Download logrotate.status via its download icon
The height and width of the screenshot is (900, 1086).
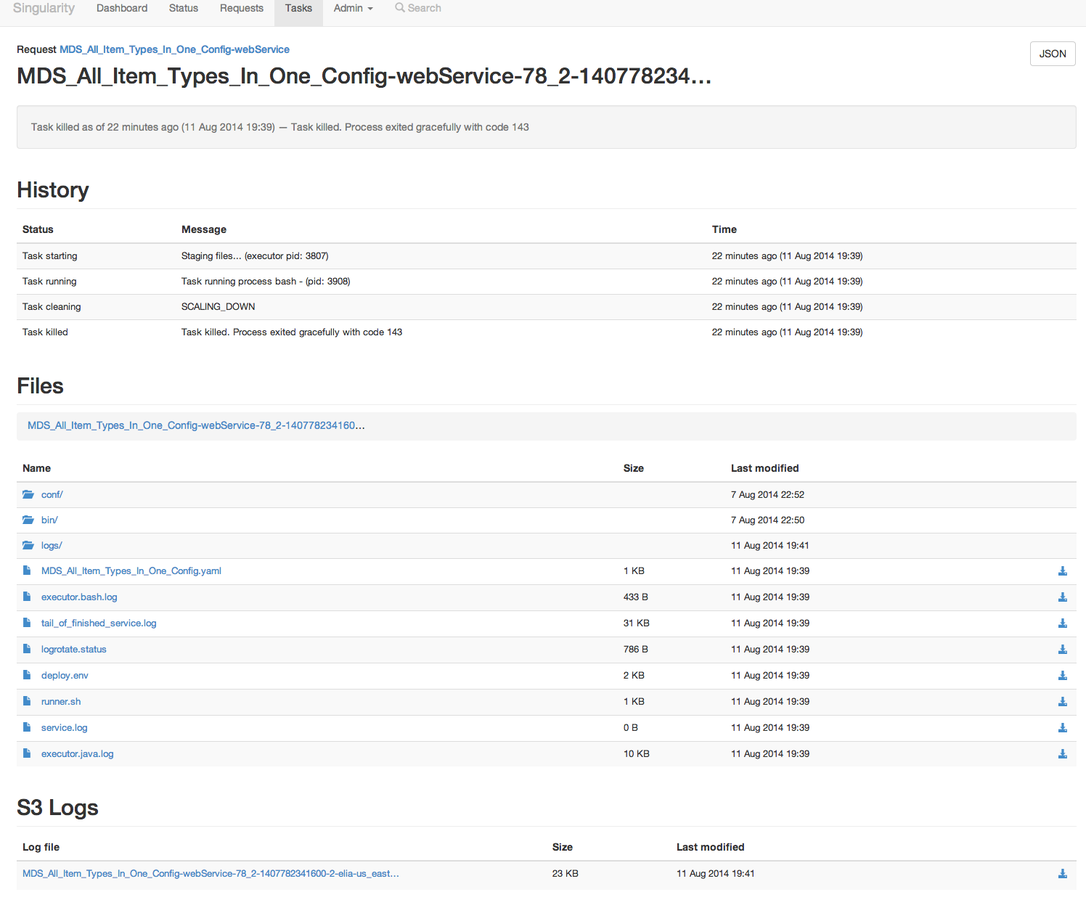pos(1062,649)
